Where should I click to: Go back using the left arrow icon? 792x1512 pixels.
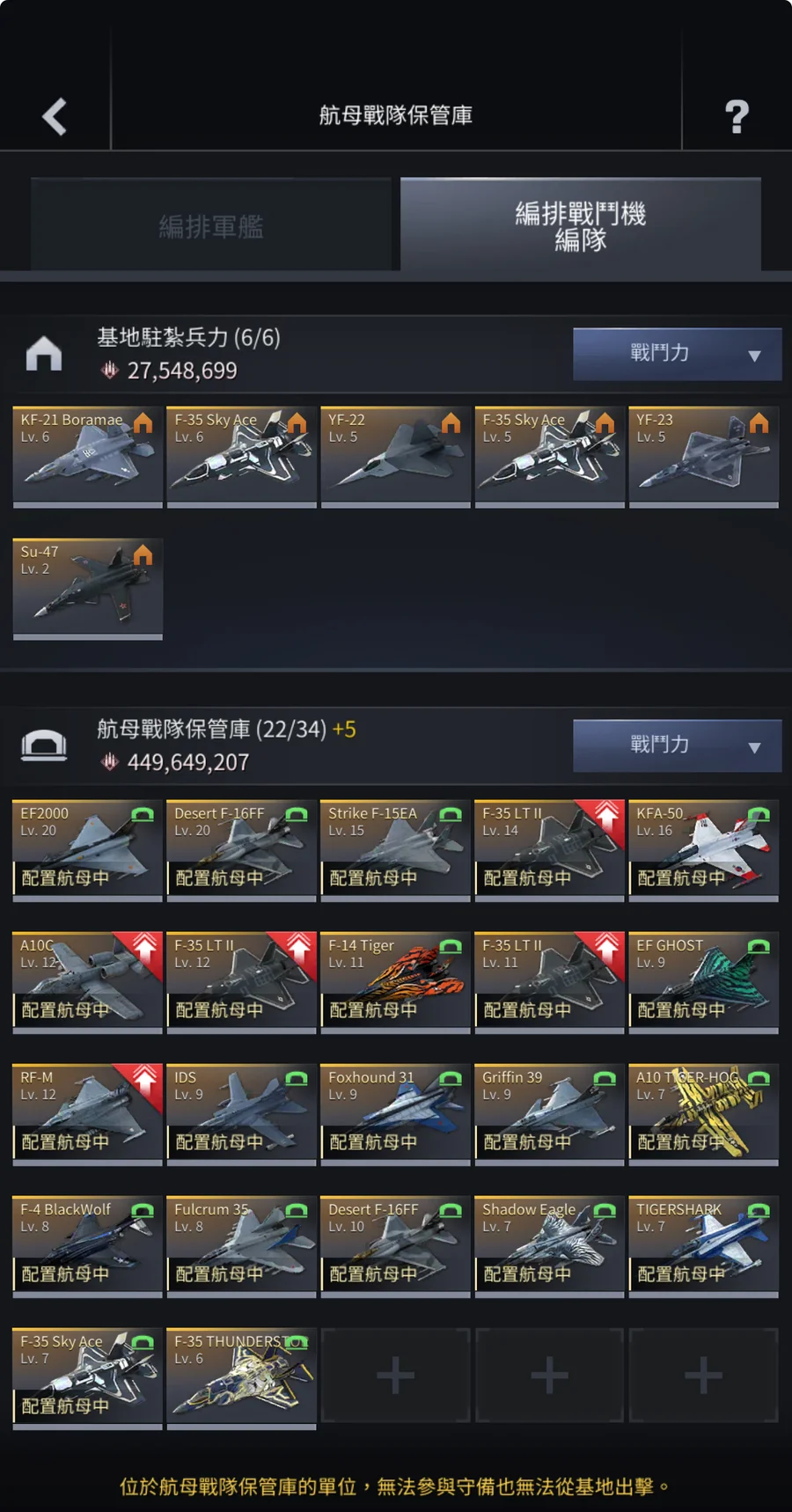(55, 116)
